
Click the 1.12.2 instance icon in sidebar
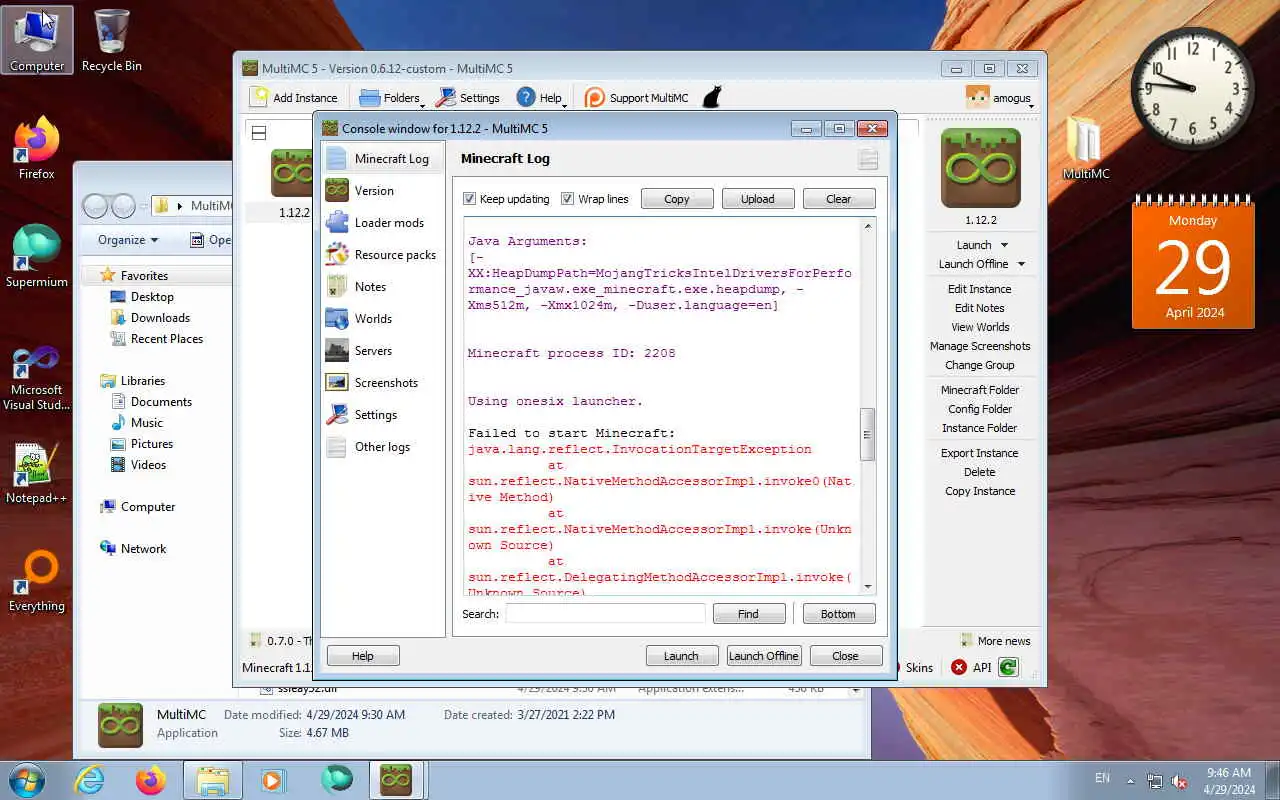pos(980,167)
